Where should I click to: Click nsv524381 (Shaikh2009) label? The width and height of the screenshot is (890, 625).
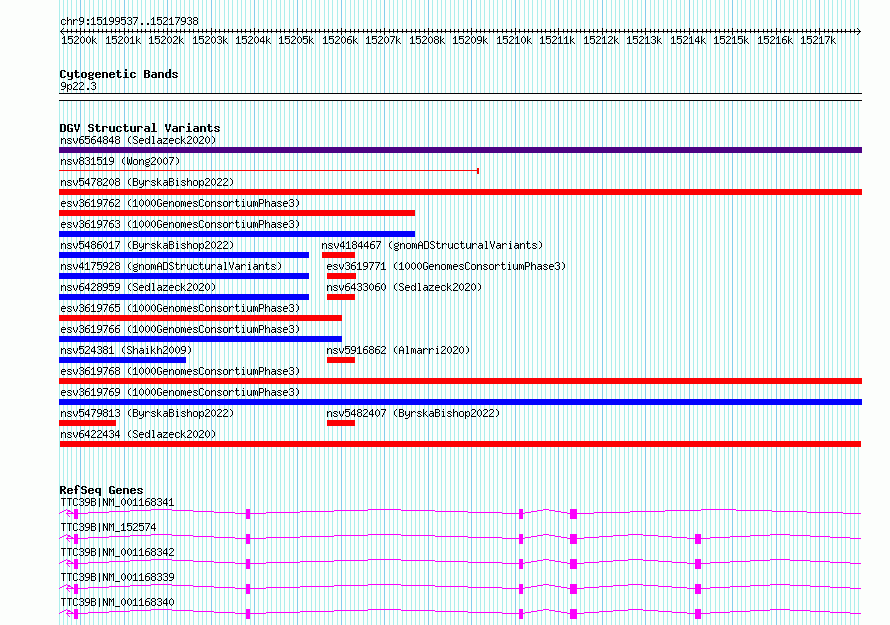click(x=126, y=350)
